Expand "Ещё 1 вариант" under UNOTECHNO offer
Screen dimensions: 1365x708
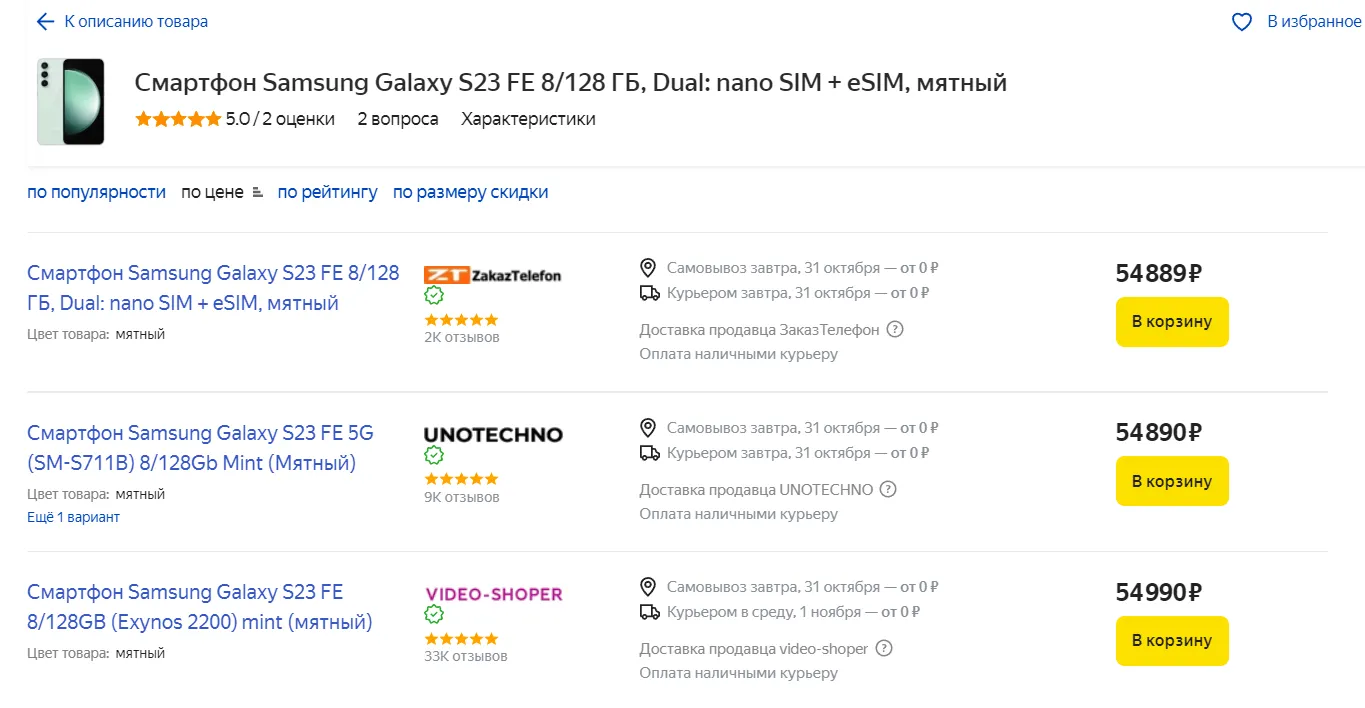coord(73,517)
